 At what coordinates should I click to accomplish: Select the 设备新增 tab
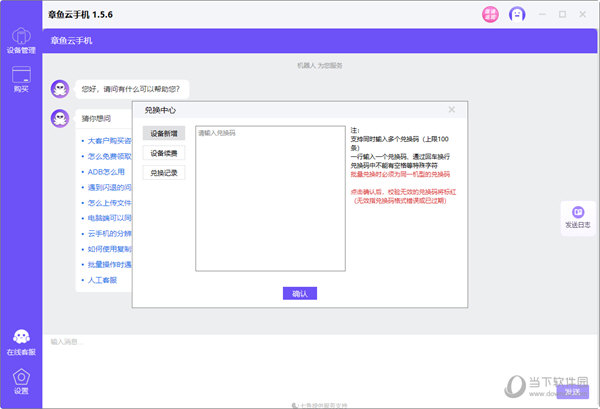[164, 134]
